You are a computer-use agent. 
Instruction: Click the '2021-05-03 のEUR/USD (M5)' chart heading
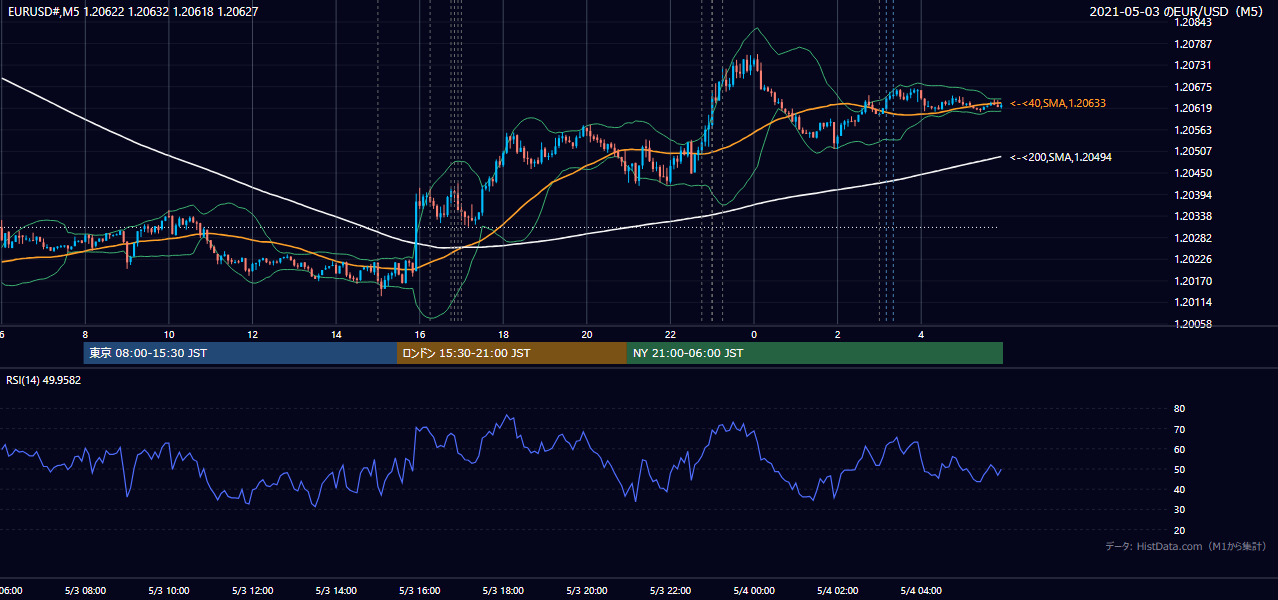click(x=1178, y=11)
